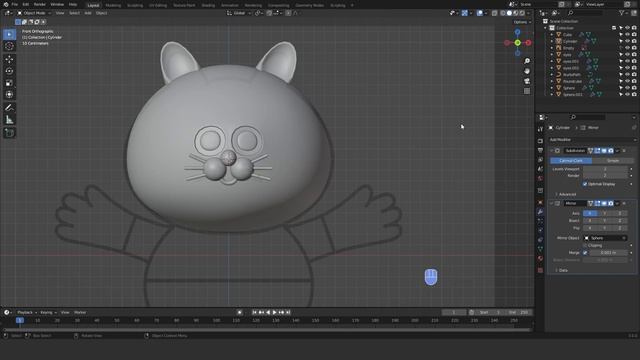Remove the Mirror modifier with X

(624, 203)
